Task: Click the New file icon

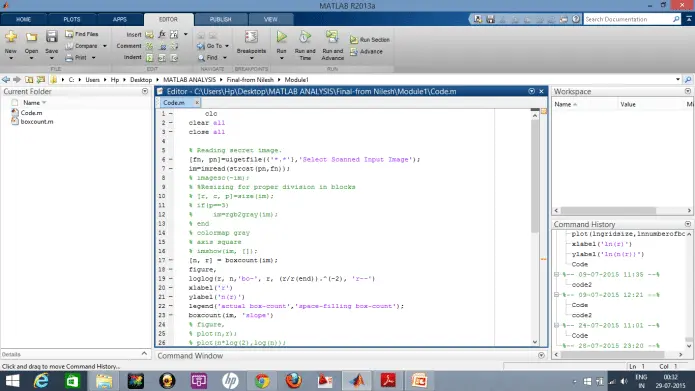Action: click(x=11, y=37)
